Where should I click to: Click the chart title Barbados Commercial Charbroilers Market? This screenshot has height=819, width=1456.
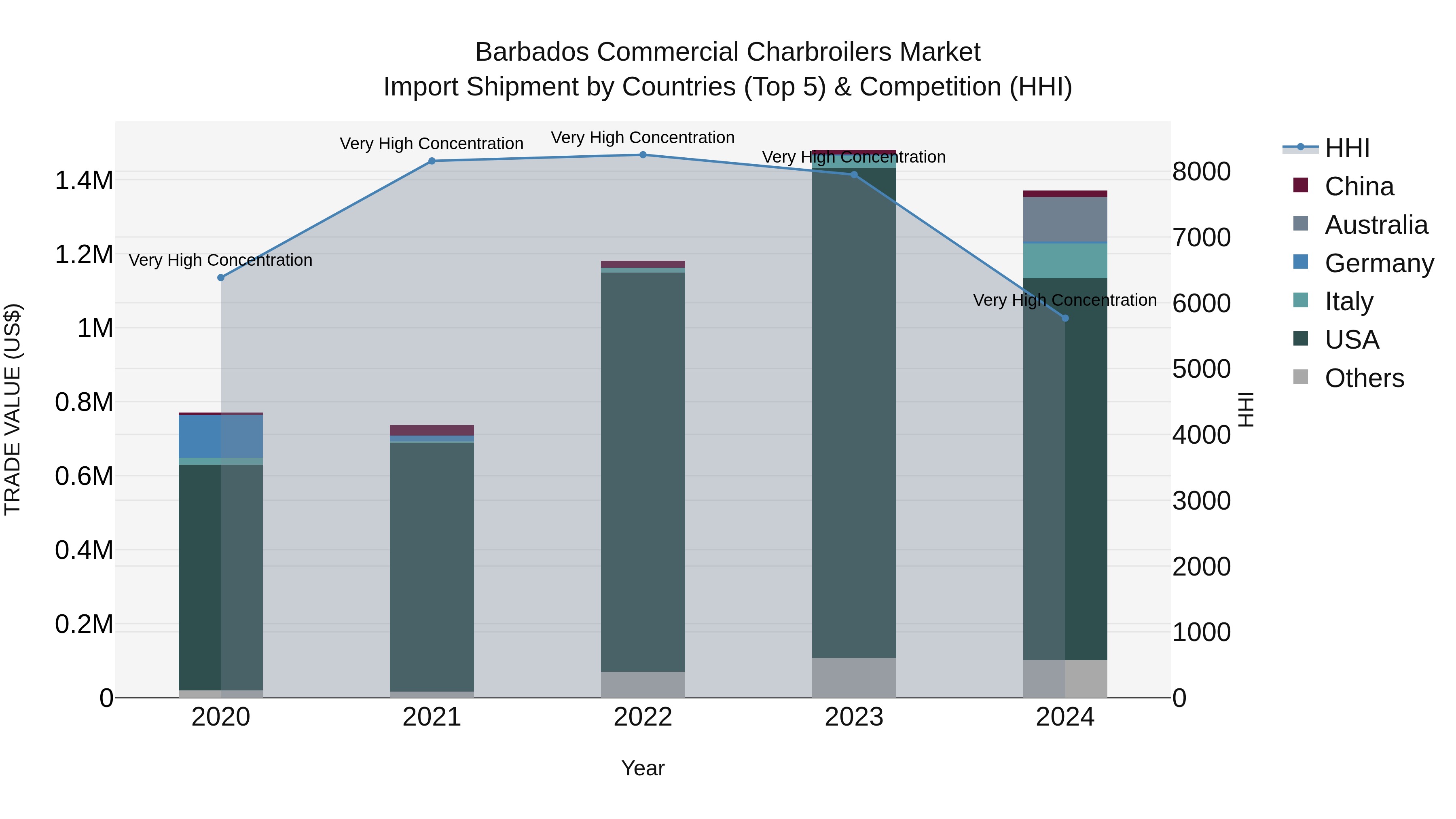(728, 52)
